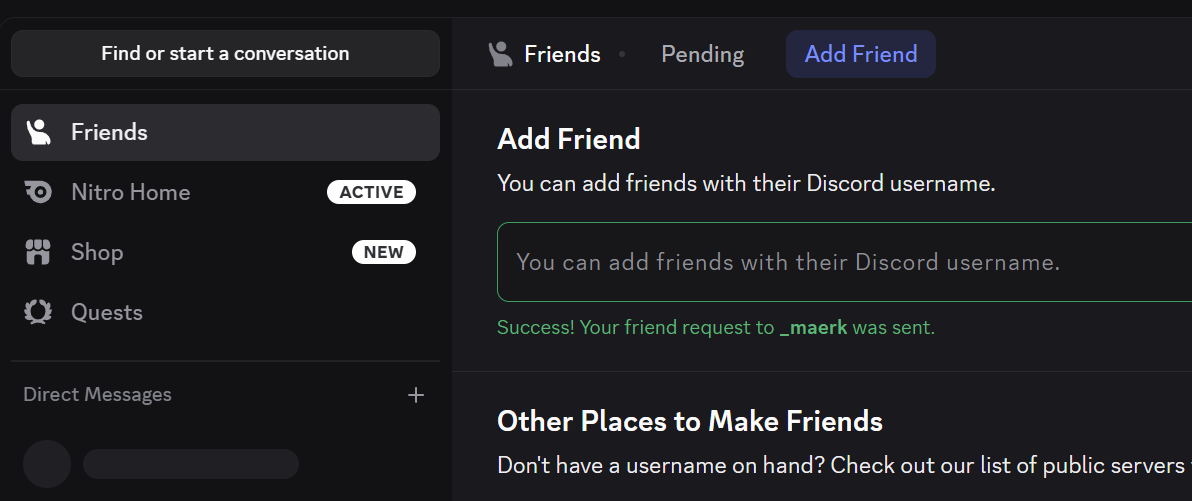The image size is (1192, 501).
Task: Select the NEW badge beside Shop
Action: [x=383, y=252]
